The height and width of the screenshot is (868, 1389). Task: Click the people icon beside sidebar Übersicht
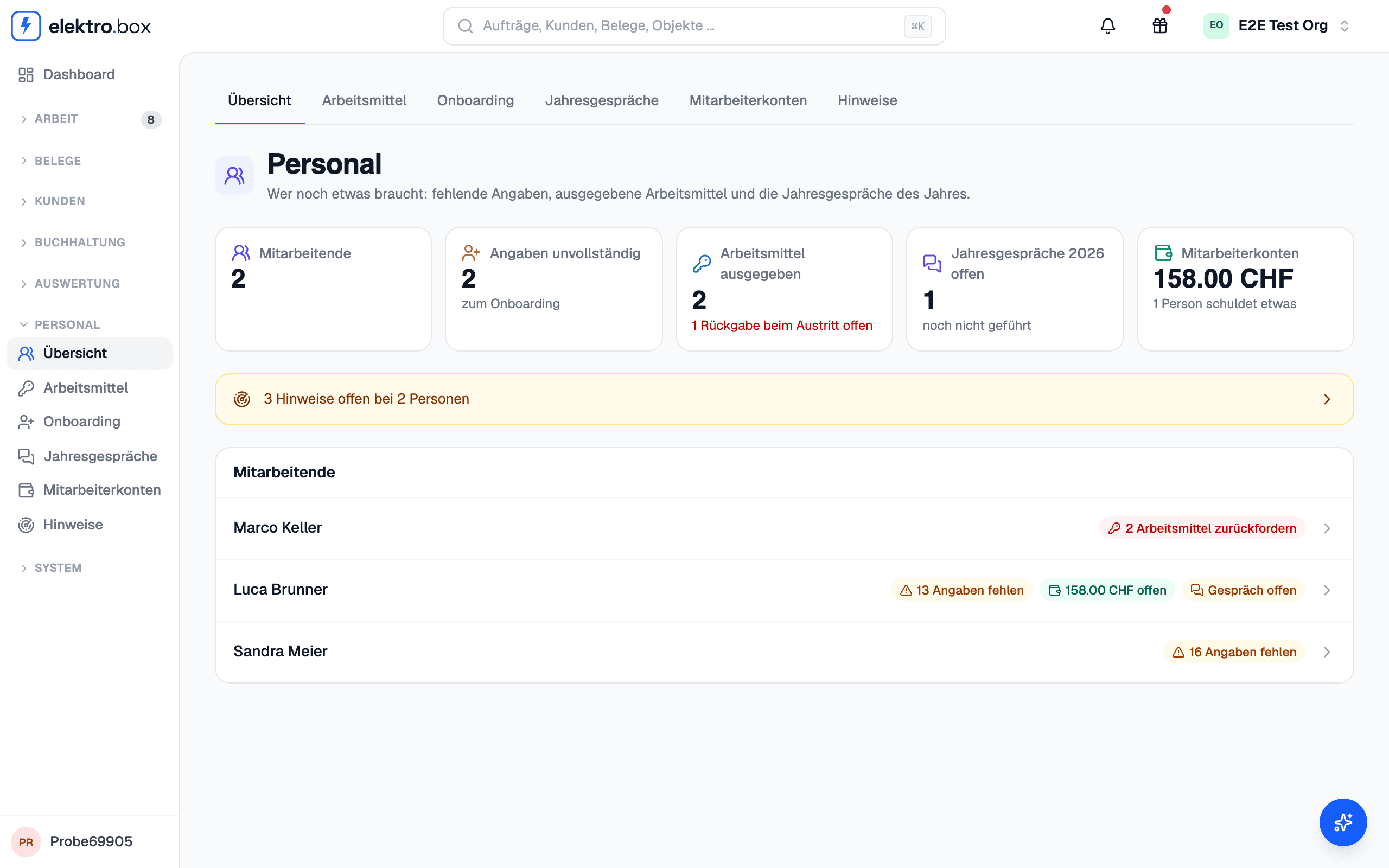pyautogui.click(x=26, y=354)
